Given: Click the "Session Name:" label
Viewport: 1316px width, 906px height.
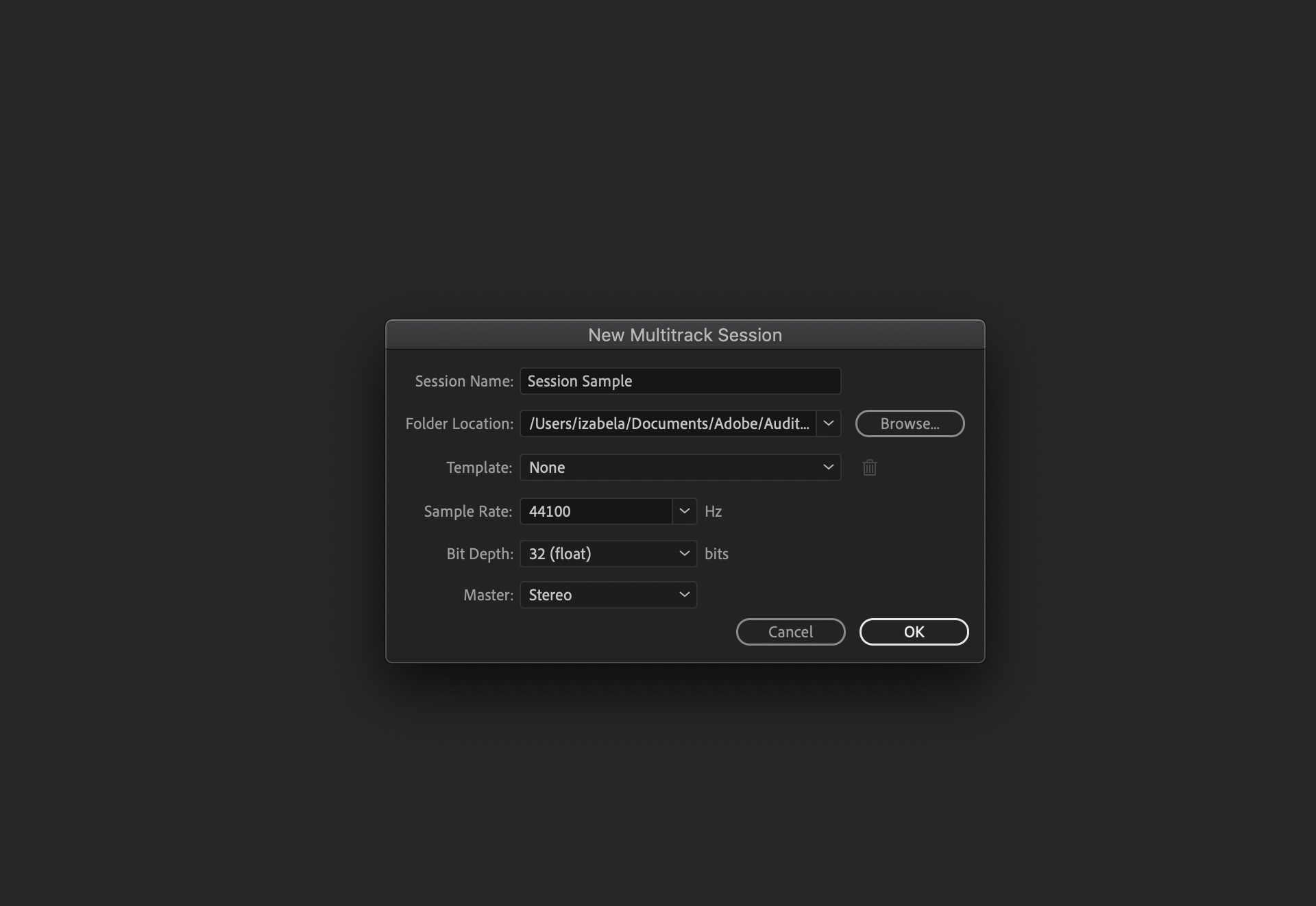Looking at the screenshot, I should point(464,382).
